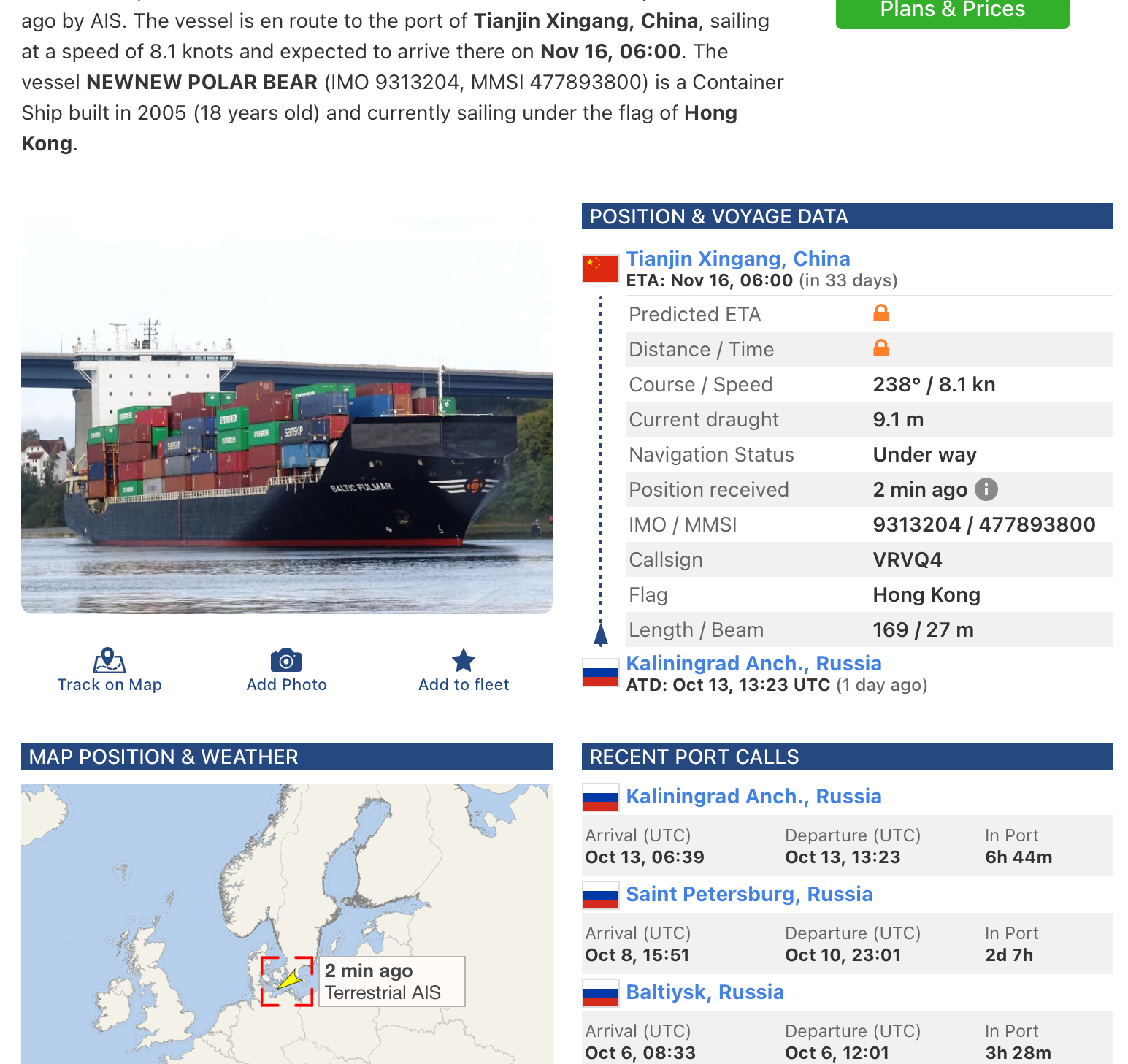
Task: Click the Add Photo camera icon
Action: click(x=286, y=660)
